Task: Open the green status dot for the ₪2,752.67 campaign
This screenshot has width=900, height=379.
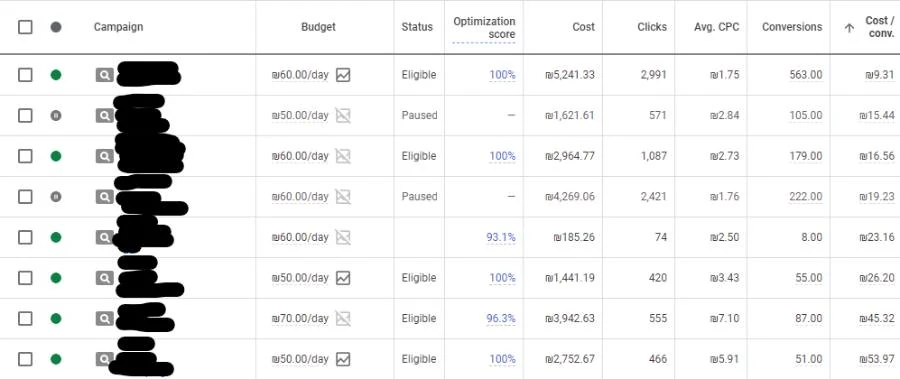Action: 56,359
